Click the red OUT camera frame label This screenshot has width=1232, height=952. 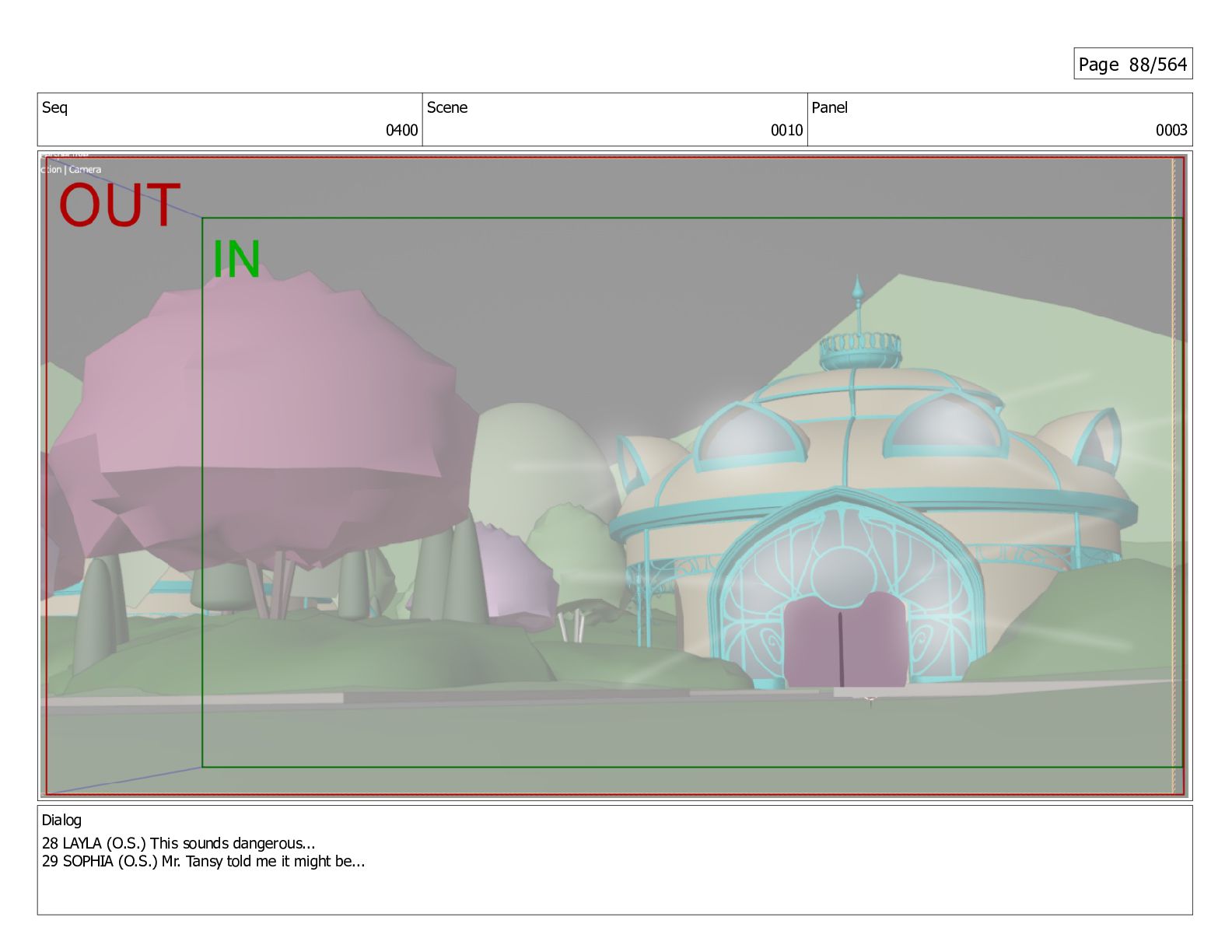click(119, 205)
